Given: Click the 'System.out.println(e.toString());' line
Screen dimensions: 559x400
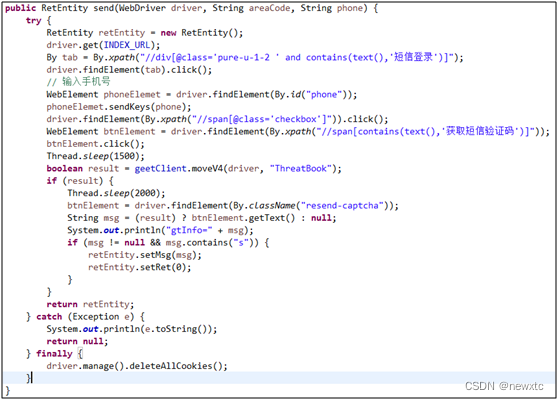Looking at the screenshot, I should [x=132, y=329].
